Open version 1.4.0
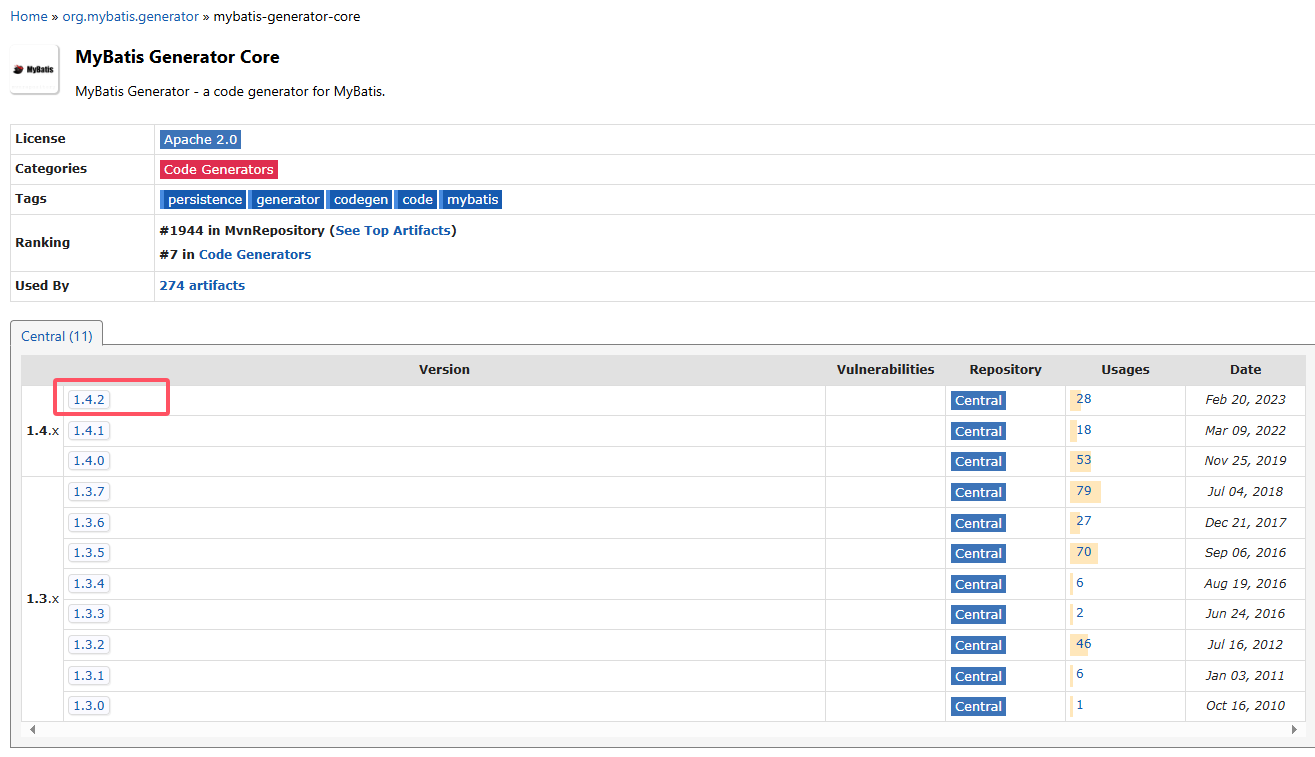The width and height of the screenshot is (1315, 757). (x=89, y=460)
